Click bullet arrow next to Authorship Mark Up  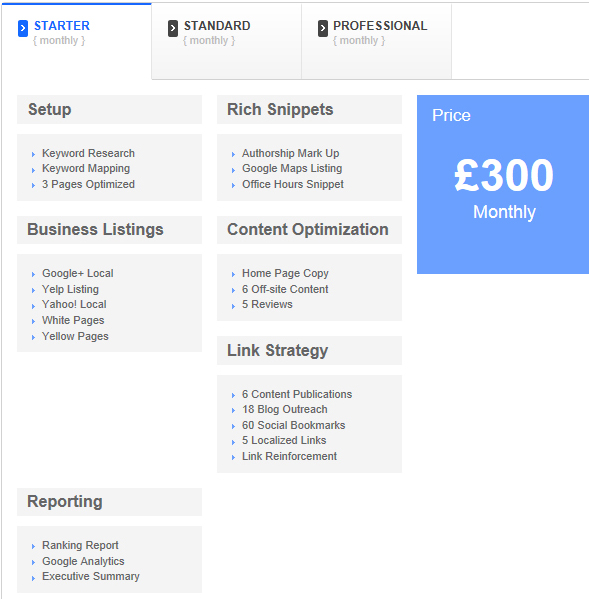coord(233,154)
